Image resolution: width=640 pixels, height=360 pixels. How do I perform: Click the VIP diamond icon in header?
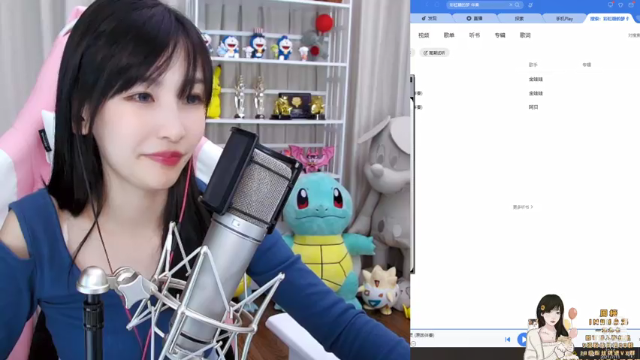click(620, 5)
